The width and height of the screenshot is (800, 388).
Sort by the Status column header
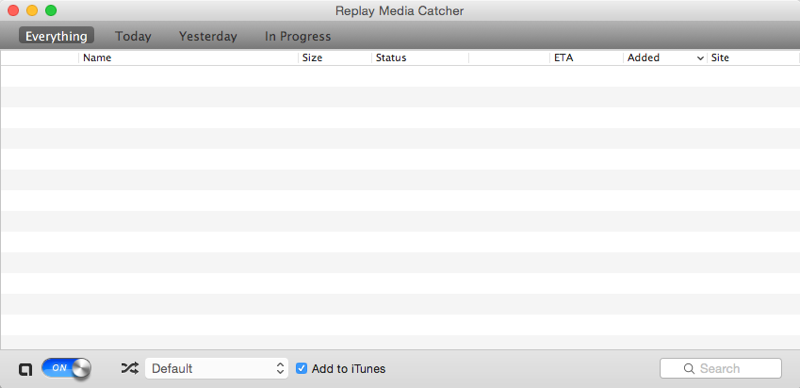point(420,58)
